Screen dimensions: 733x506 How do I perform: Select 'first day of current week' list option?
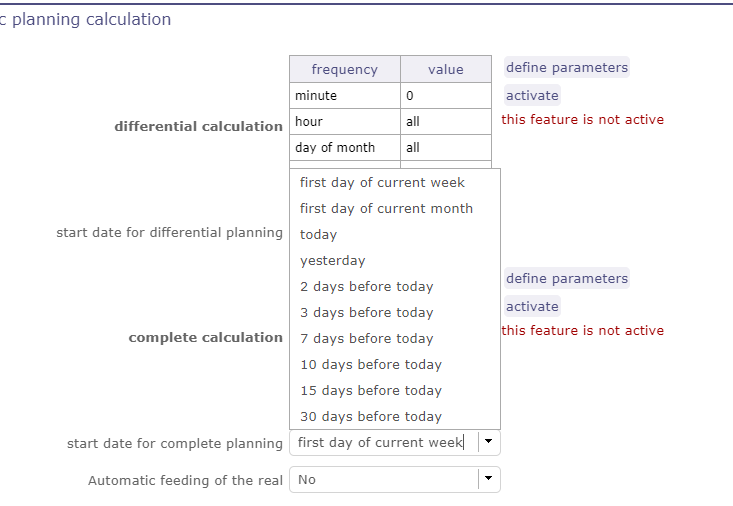(382, 183)
